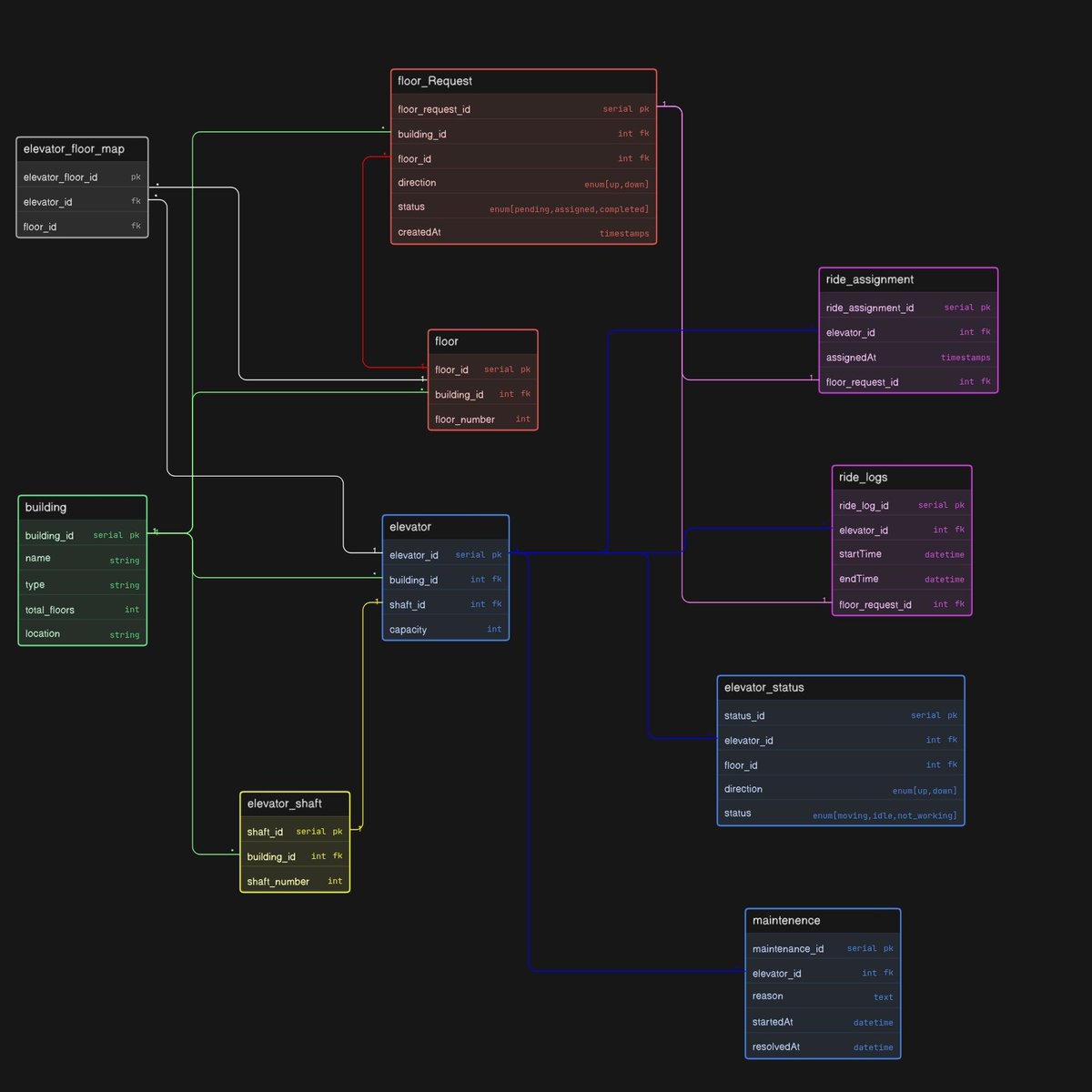
Task: Select total_floors int row
Action: coord(82,609)
